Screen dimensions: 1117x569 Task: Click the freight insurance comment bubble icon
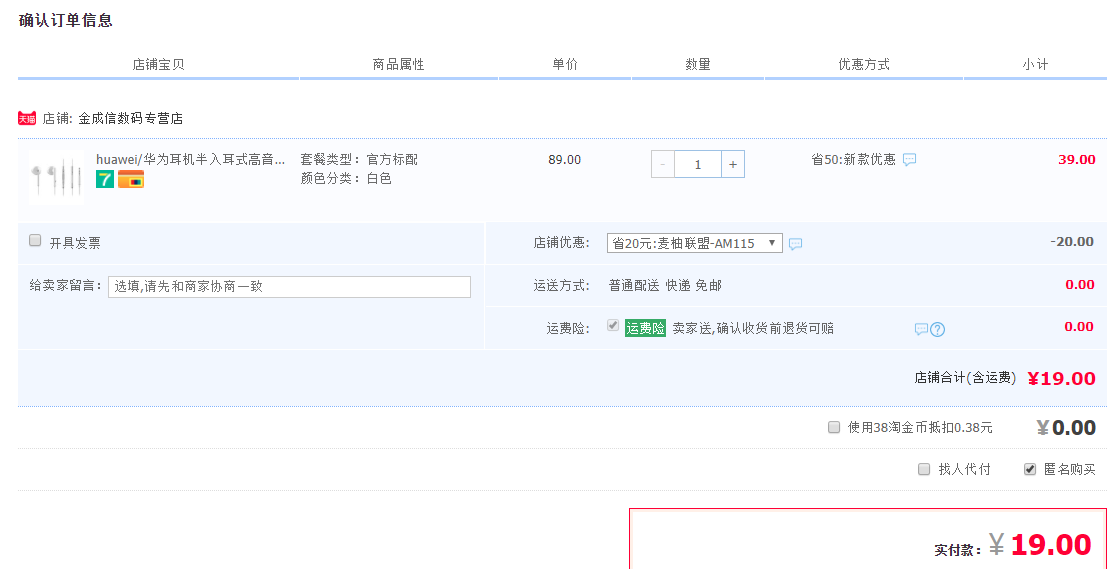click(x=921, y=329)
